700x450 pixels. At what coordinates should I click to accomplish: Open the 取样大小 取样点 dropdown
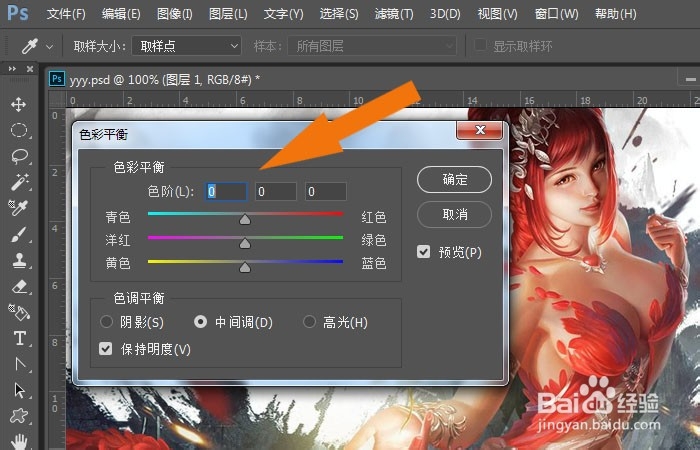click(x=186, y=46)
